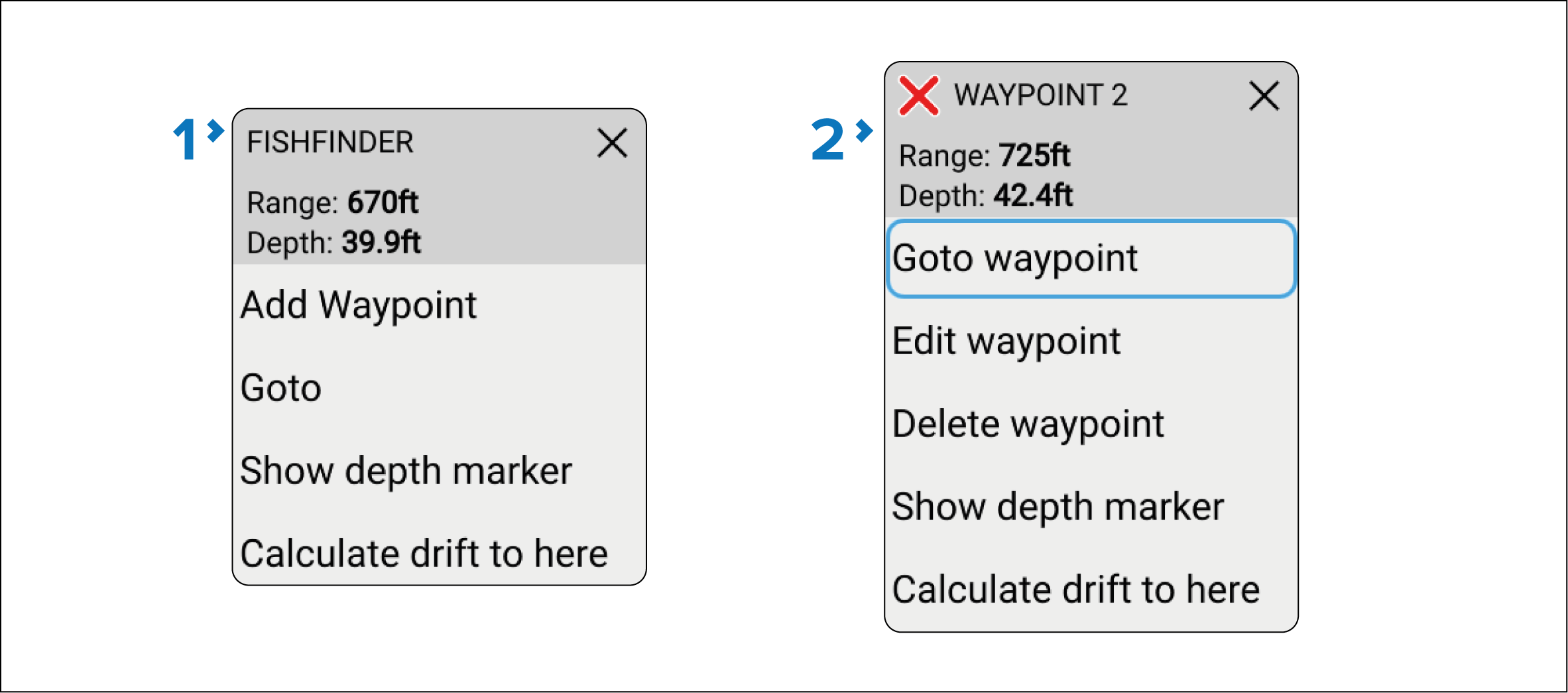Click the Depth 39.9ft readout
This screenshot has width=1568, height=693.
333,243
